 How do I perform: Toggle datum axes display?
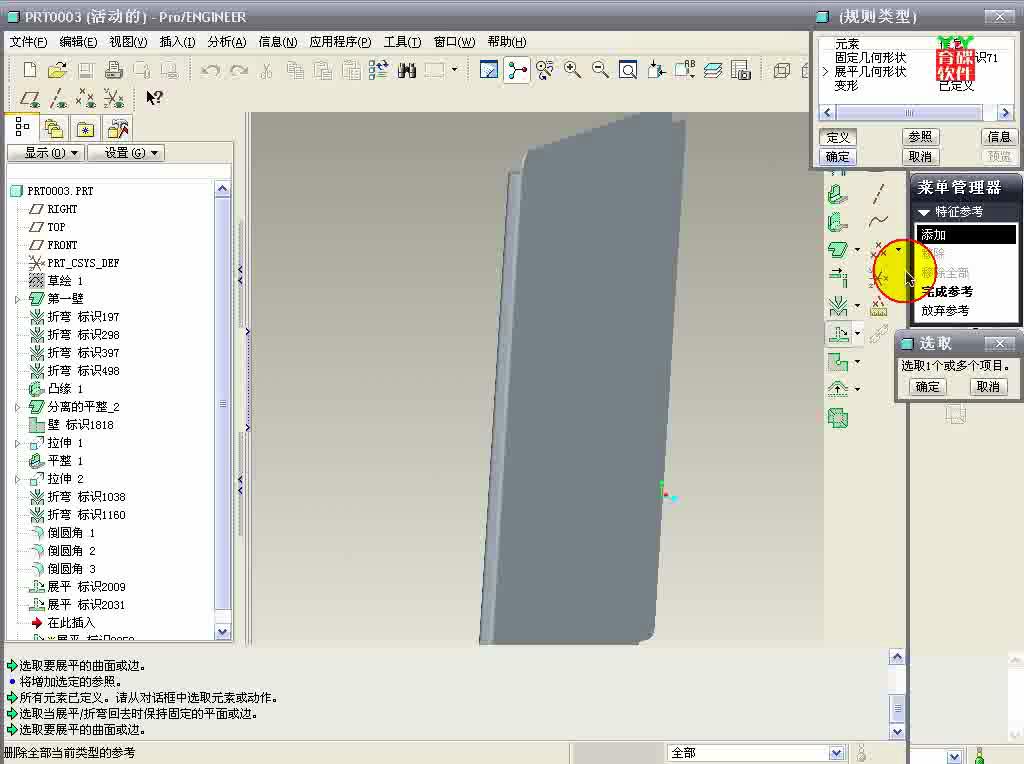coord(58,98)
